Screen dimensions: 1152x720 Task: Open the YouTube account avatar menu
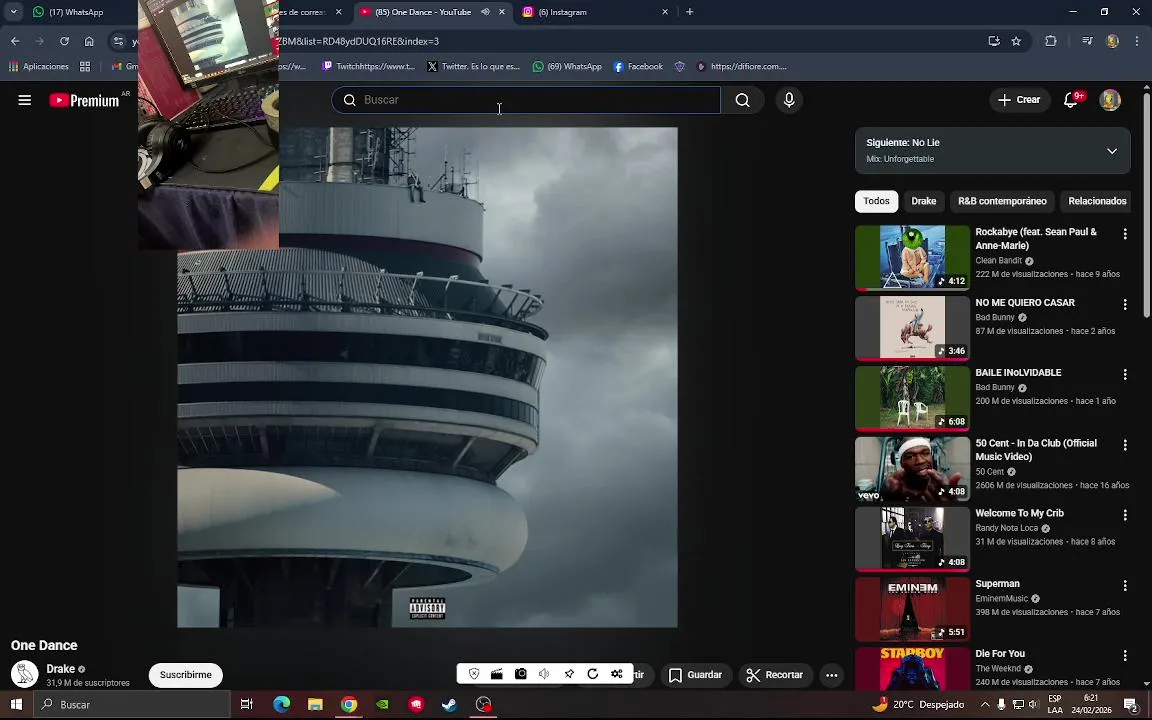coord(1109,100)
